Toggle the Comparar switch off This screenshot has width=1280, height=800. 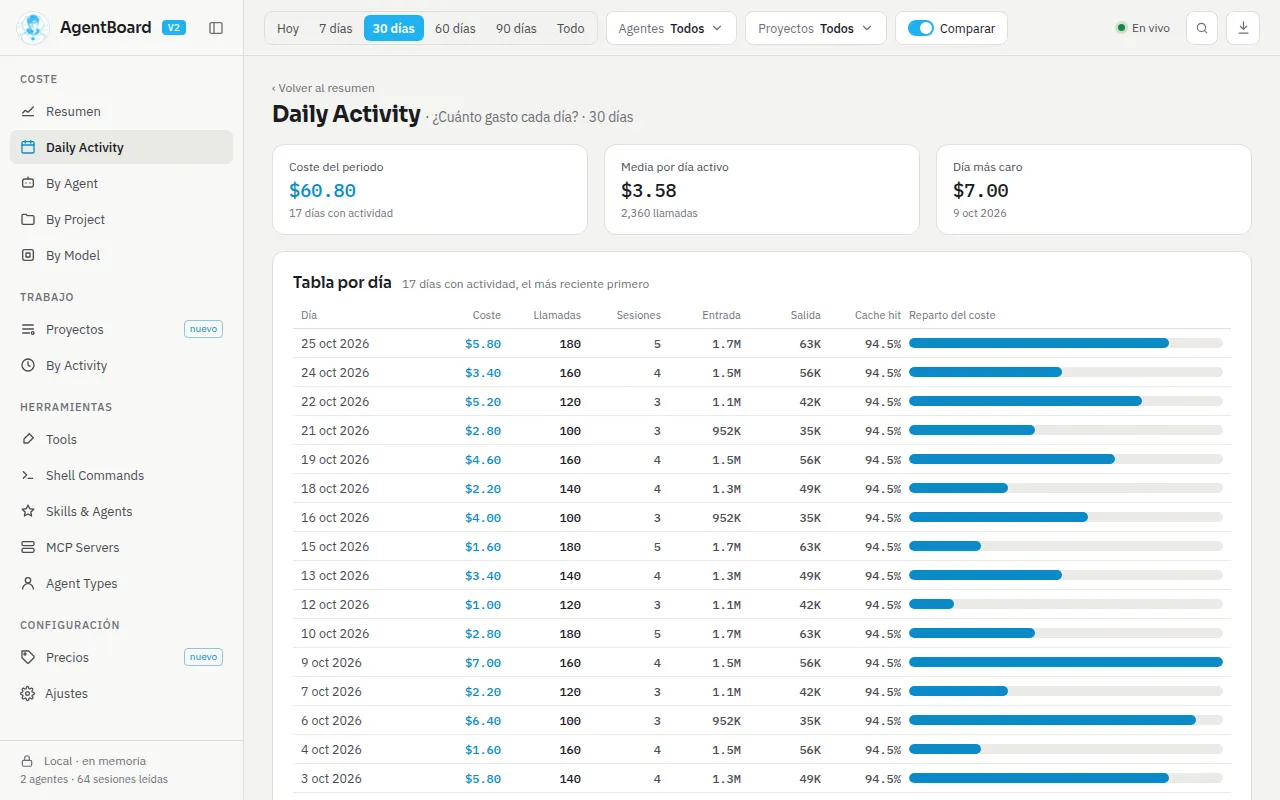click(x=920, y=28)
